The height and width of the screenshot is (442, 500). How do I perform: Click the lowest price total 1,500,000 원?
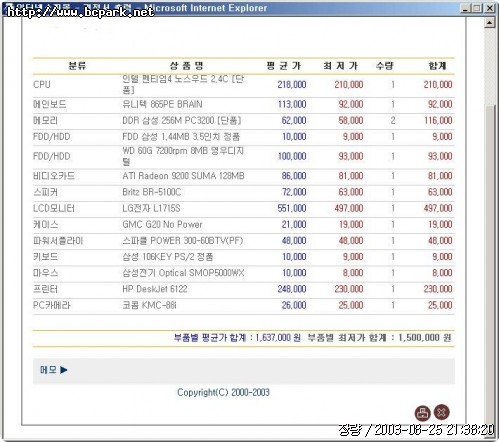[x=425, y=338]
